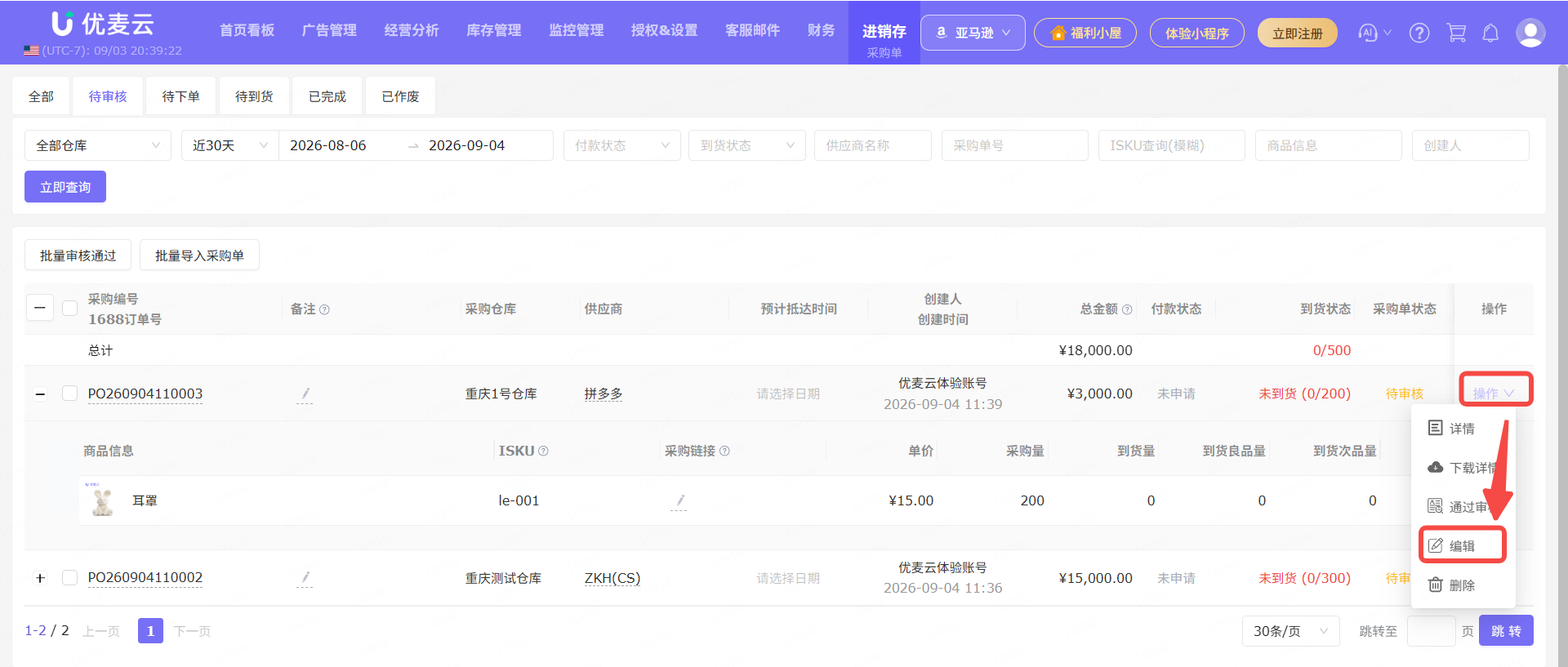Edit the note pencil icon for PO260904110002

point(305,578)
